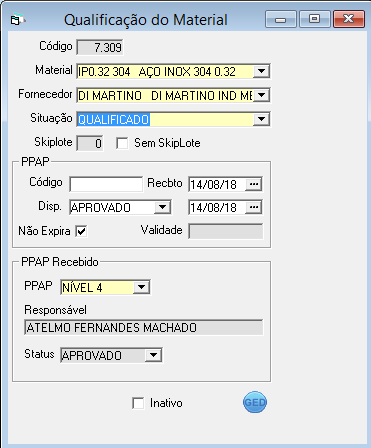Click the Skiplote number field
The height and width of the screenshot is (448, 371).
90,143
